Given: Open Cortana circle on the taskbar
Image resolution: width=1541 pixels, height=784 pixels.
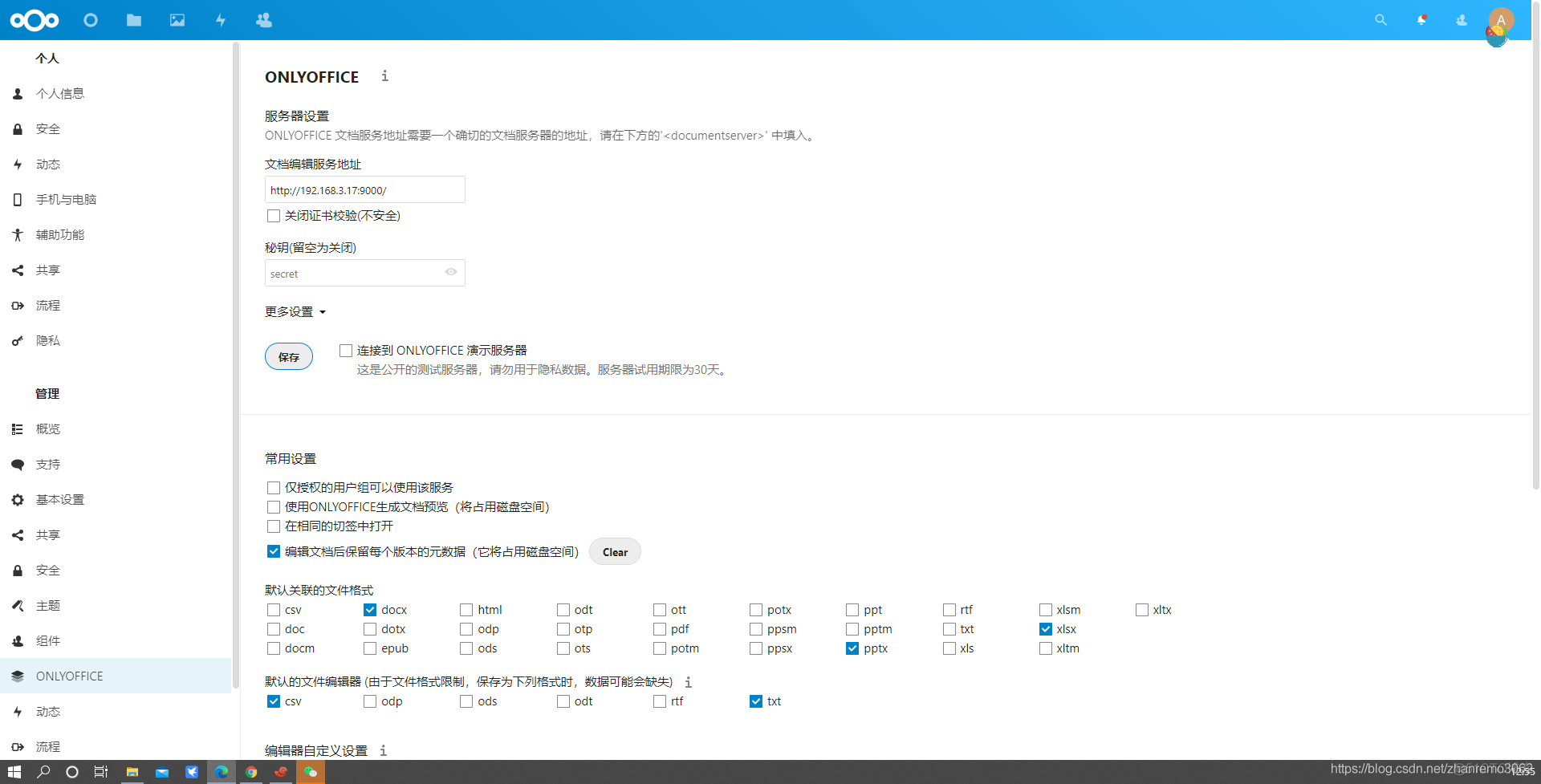Looking at the screenshot, I should (x=72, y=772).
